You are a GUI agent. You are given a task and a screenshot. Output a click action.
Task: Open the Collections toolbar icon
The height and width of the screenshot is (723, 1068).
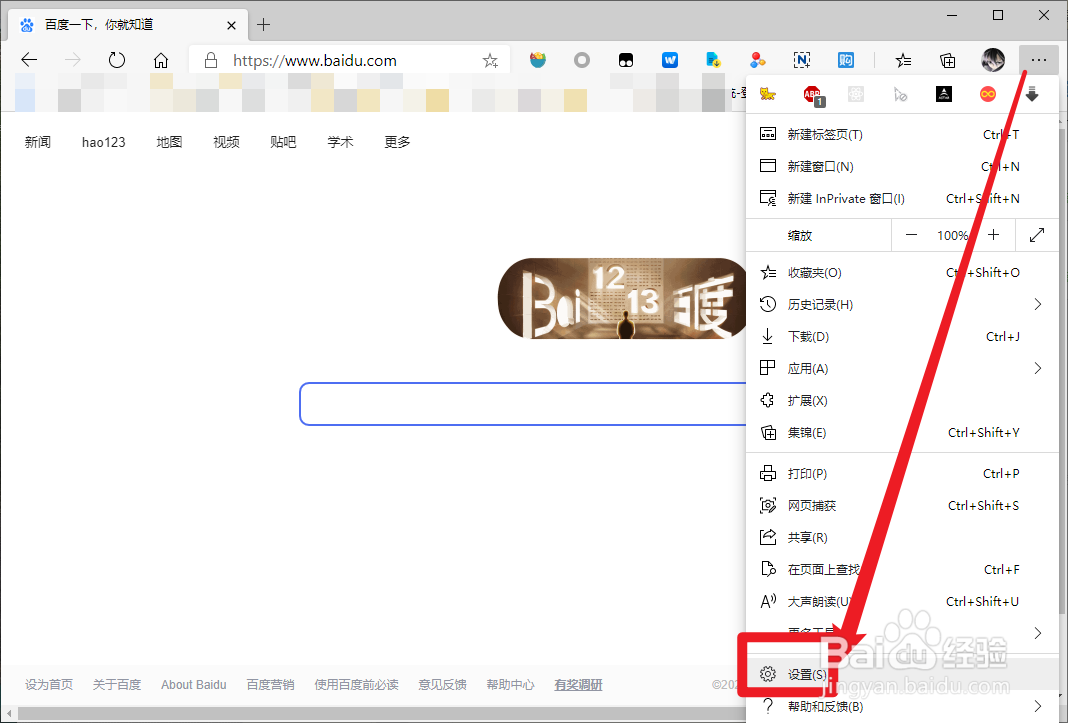(x=947, y=61)
